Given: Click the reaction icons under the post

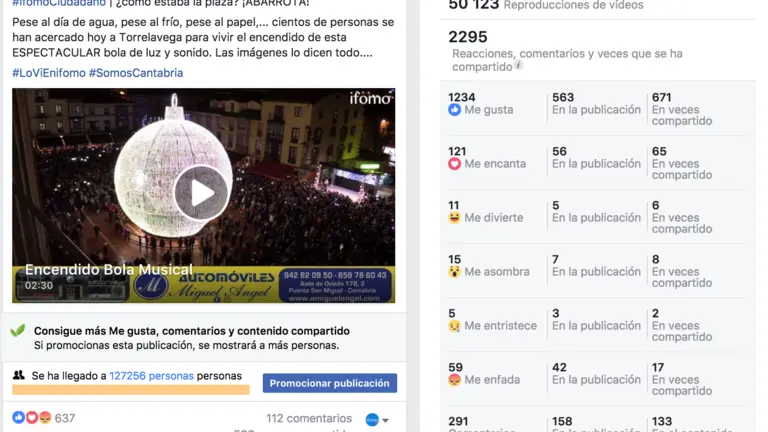Looking at the screenshot, I should pyautogui.click(x=32, y=418).
